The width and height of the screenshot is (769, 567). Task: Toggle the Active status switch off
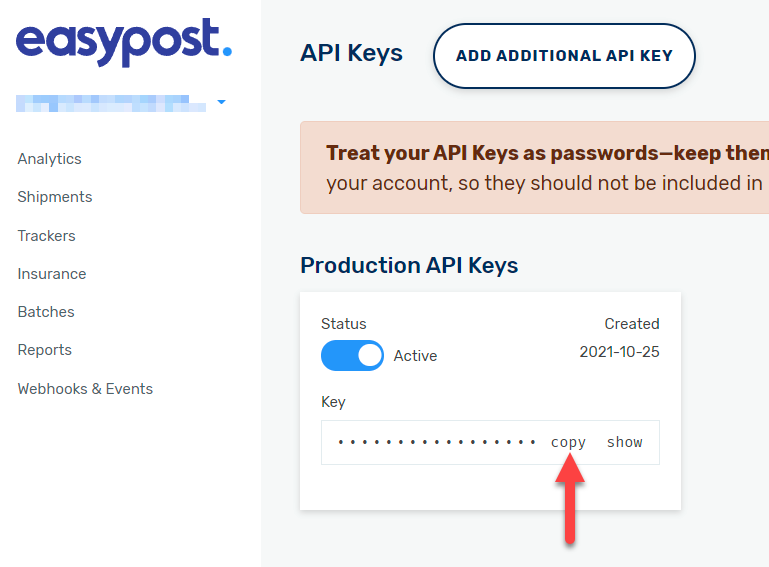[352, 356]
